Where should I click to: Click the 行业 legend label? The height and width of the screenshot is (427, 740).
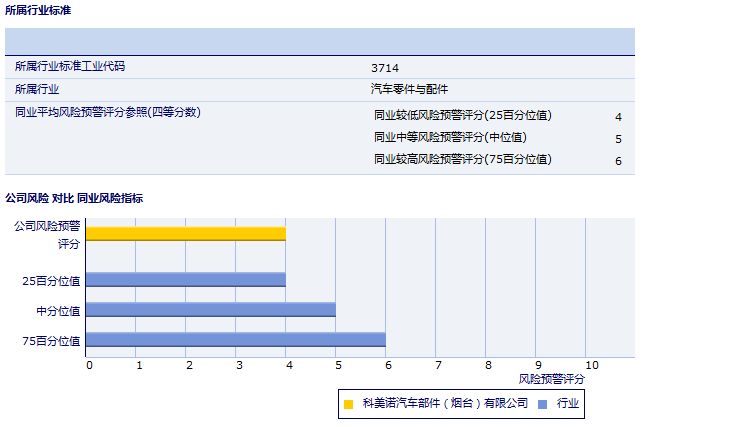point(568,403)
